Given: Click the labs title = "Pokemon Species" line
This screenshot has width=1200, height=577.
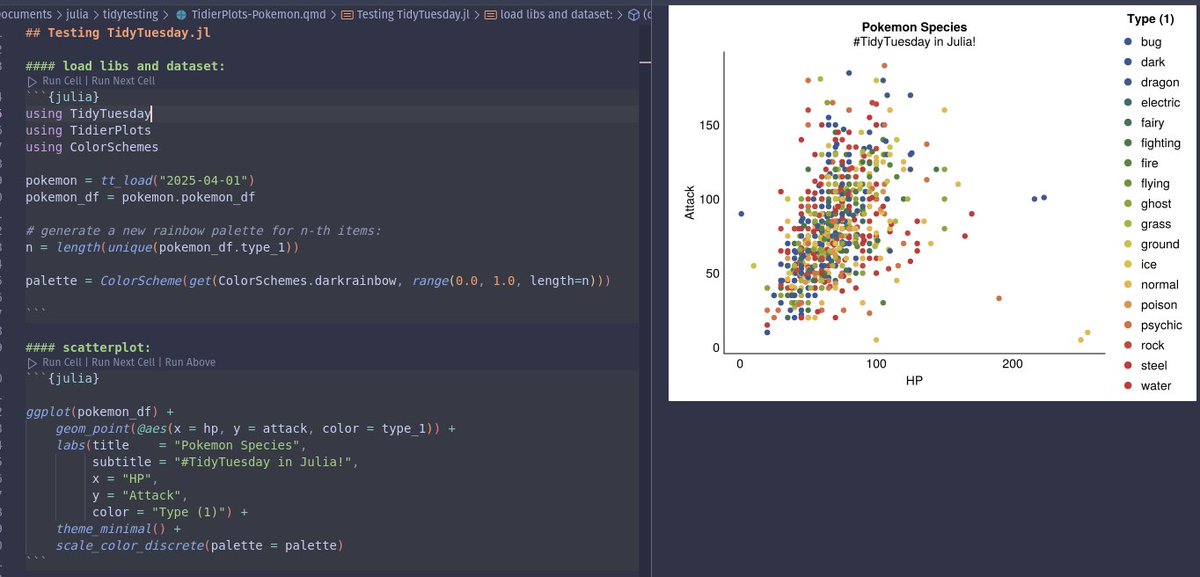Looking at the screenshot, I should click(x=183, y=444).
